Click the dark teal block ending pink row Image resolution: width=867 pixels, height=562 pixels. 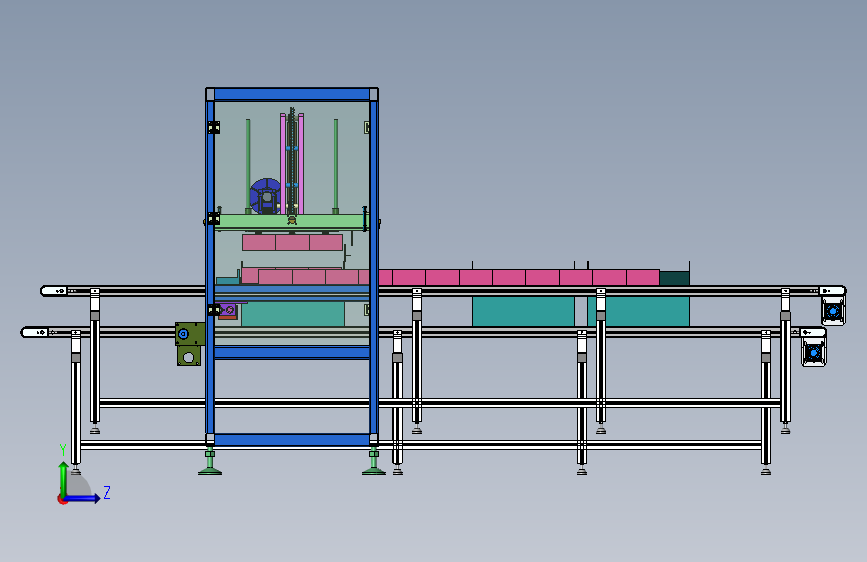coord(674,278)
